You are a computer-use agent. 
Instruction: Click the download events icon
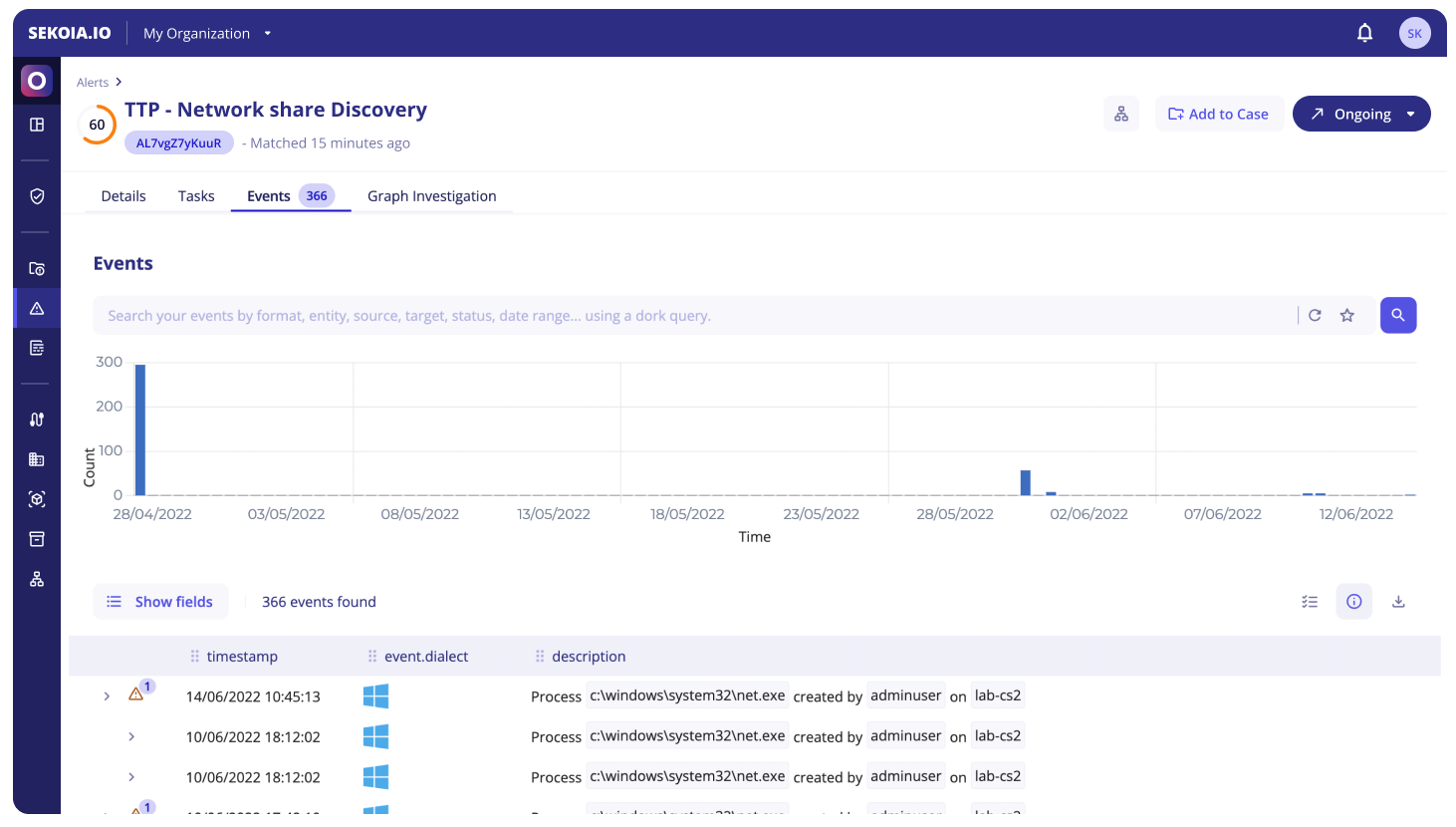pyautogui.click(x=1398, y=602)
